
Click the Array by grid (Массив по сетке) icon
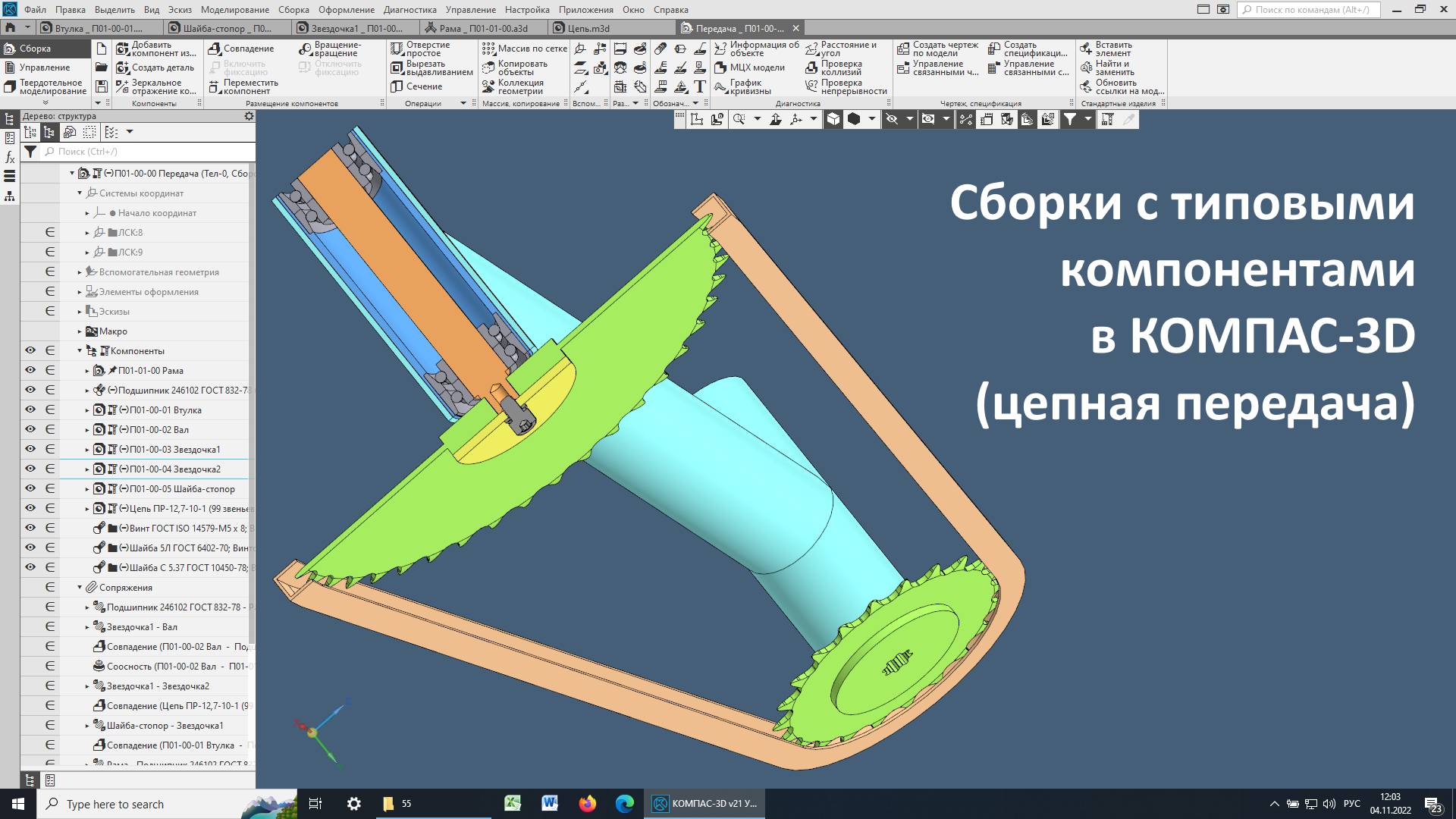click(488, 49)
